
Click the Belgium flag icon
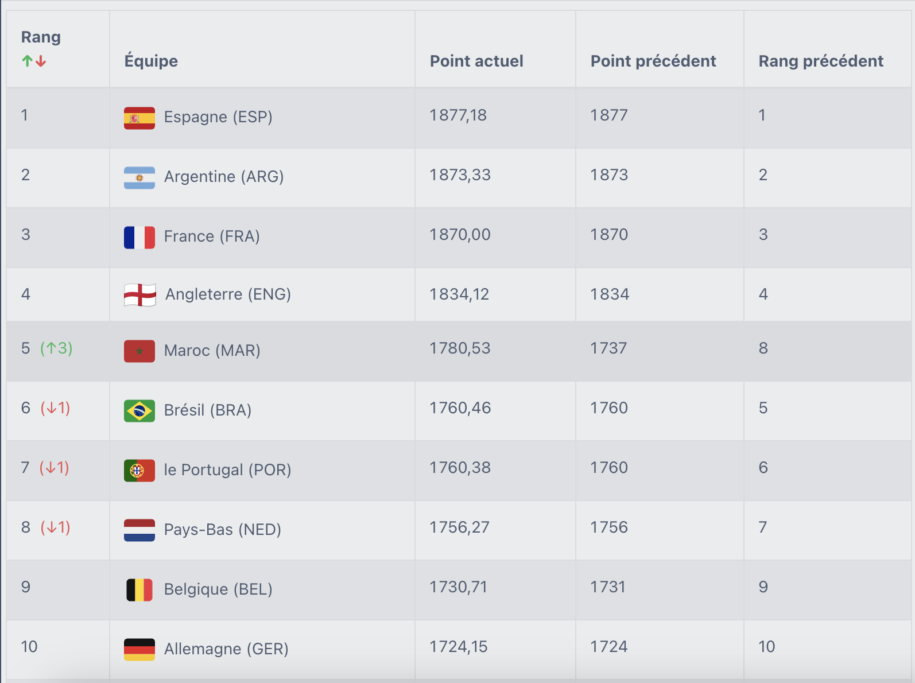pos(139,589)
